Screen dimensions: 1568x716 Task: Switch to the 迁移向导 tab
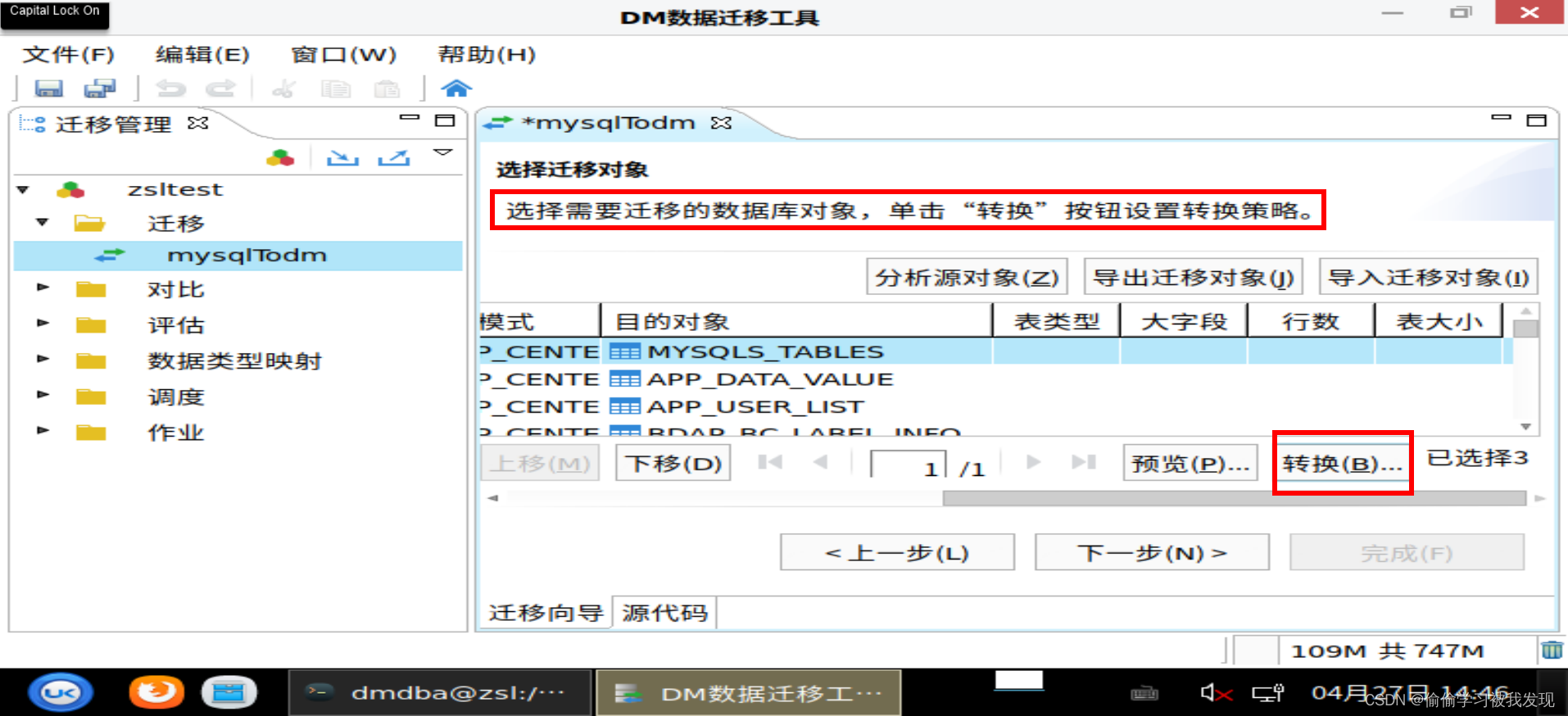[x=546, y=613]
